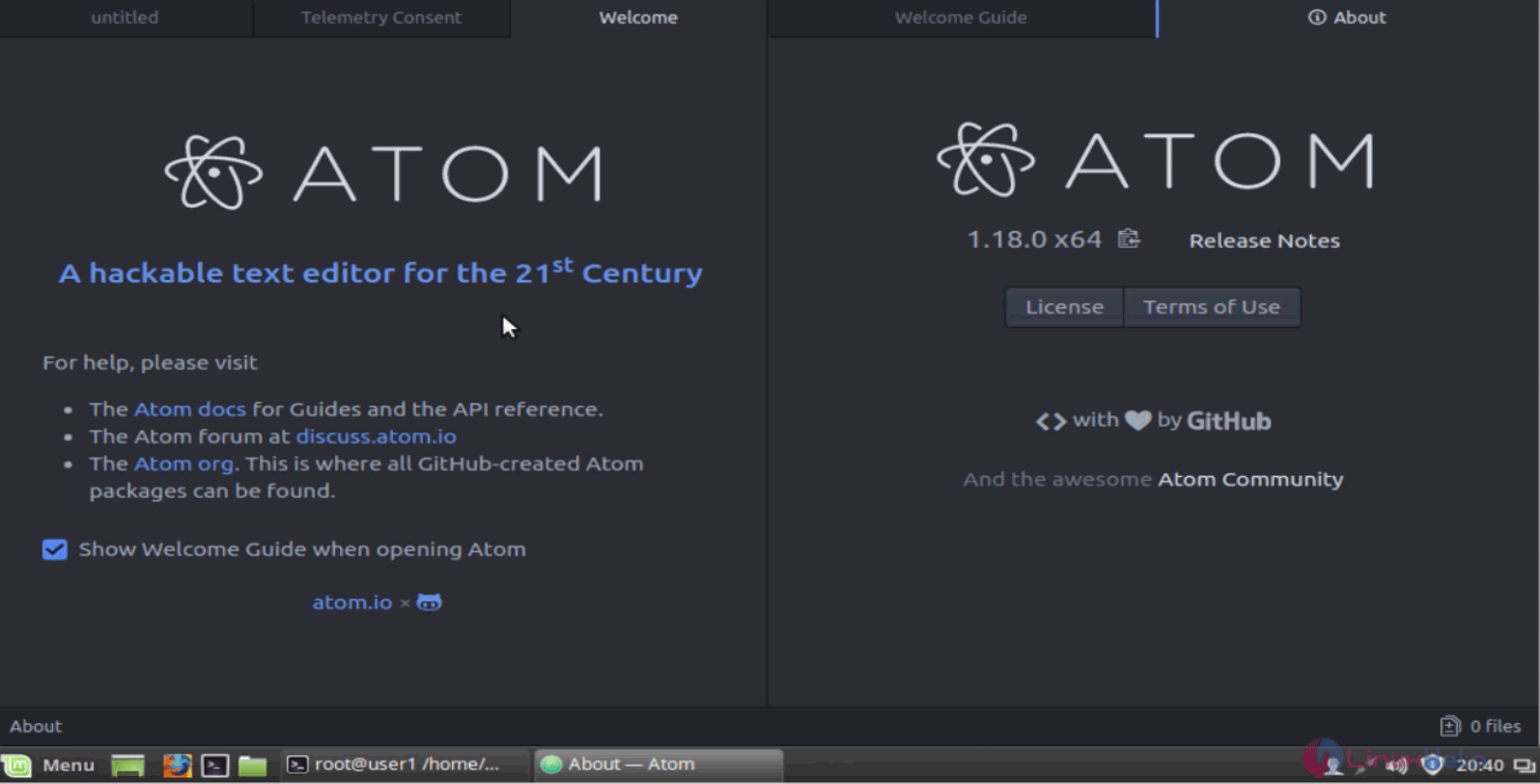Open the Release Notes link
The image size is (1540, 784).
click(1264, 240)
